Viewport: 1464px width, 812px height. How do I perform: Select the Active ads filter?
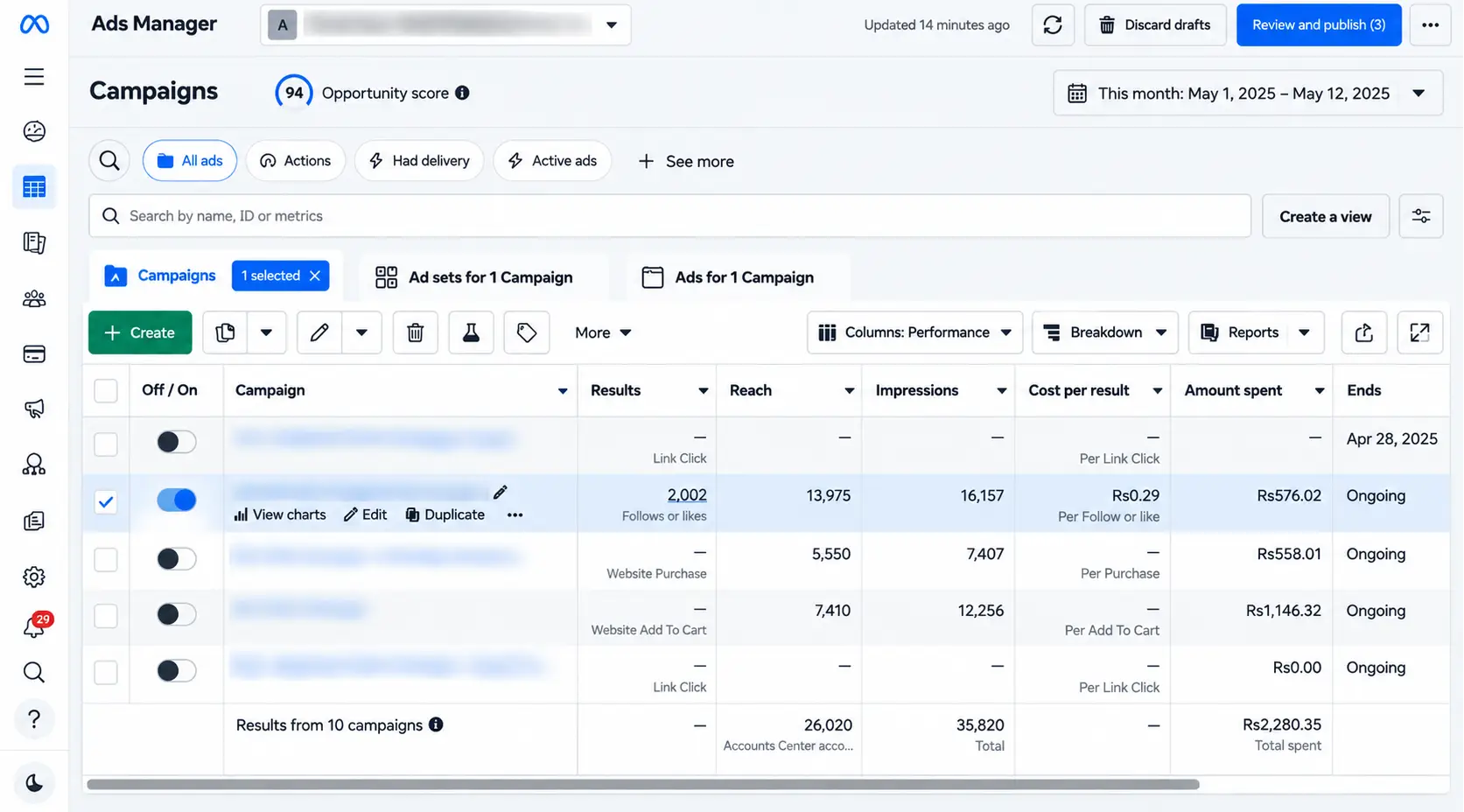pyautogui.click(x=552, y=161)
